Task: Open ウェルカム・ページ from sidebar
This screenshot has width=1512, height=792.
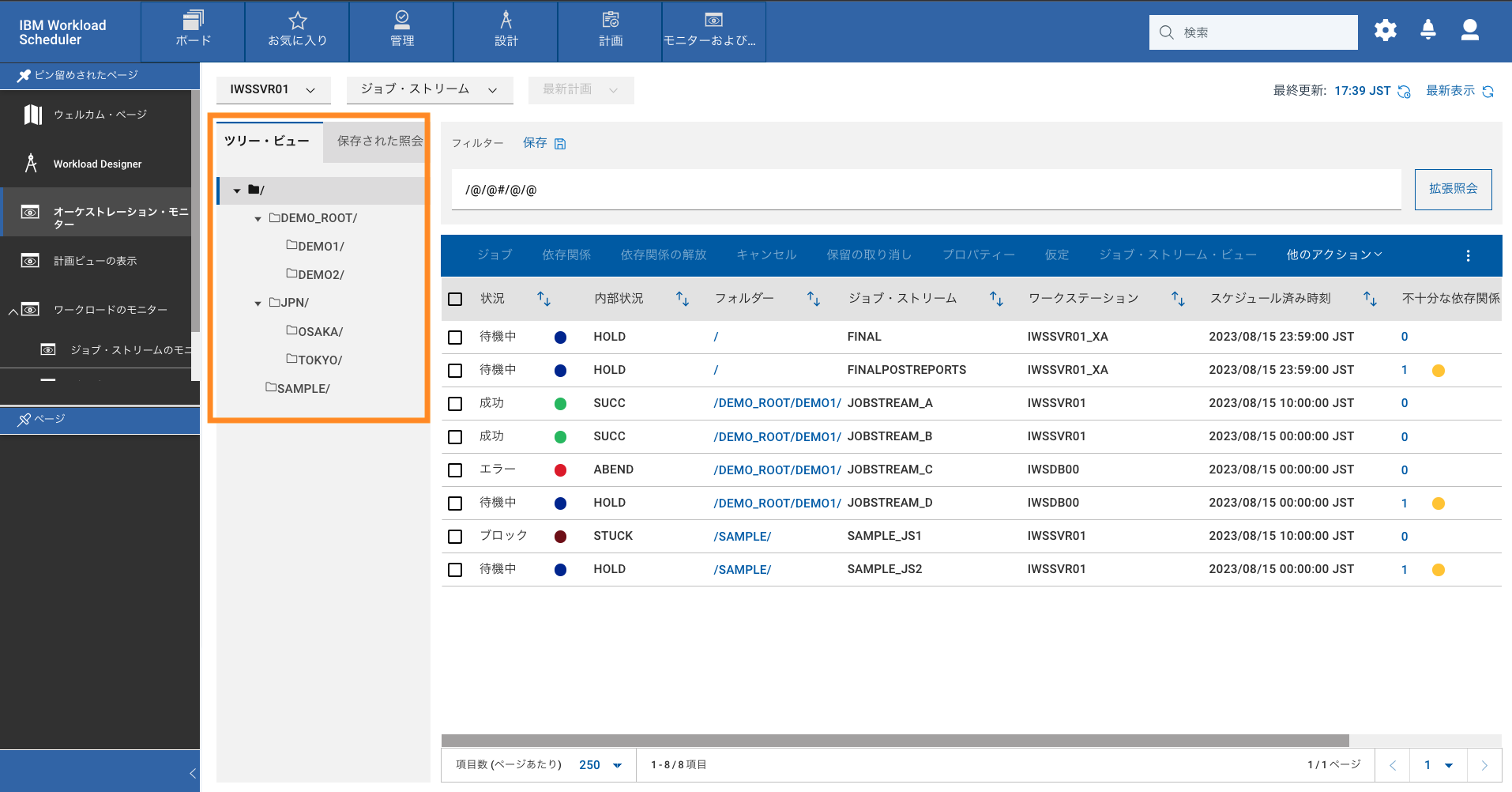Action: (96, 115)
